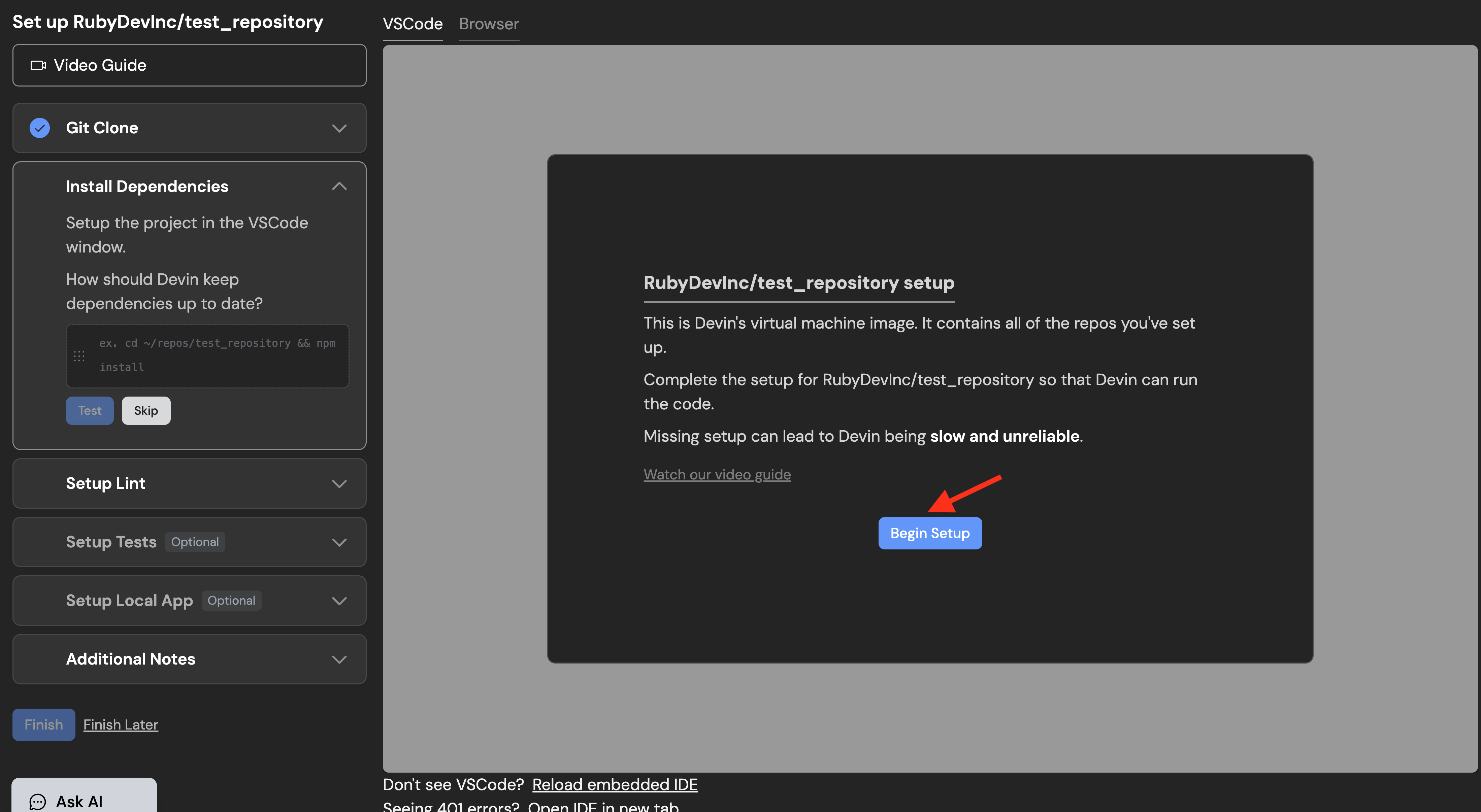Expand the Setup Tests optional section
The image size is (1481, 812).
339,542
